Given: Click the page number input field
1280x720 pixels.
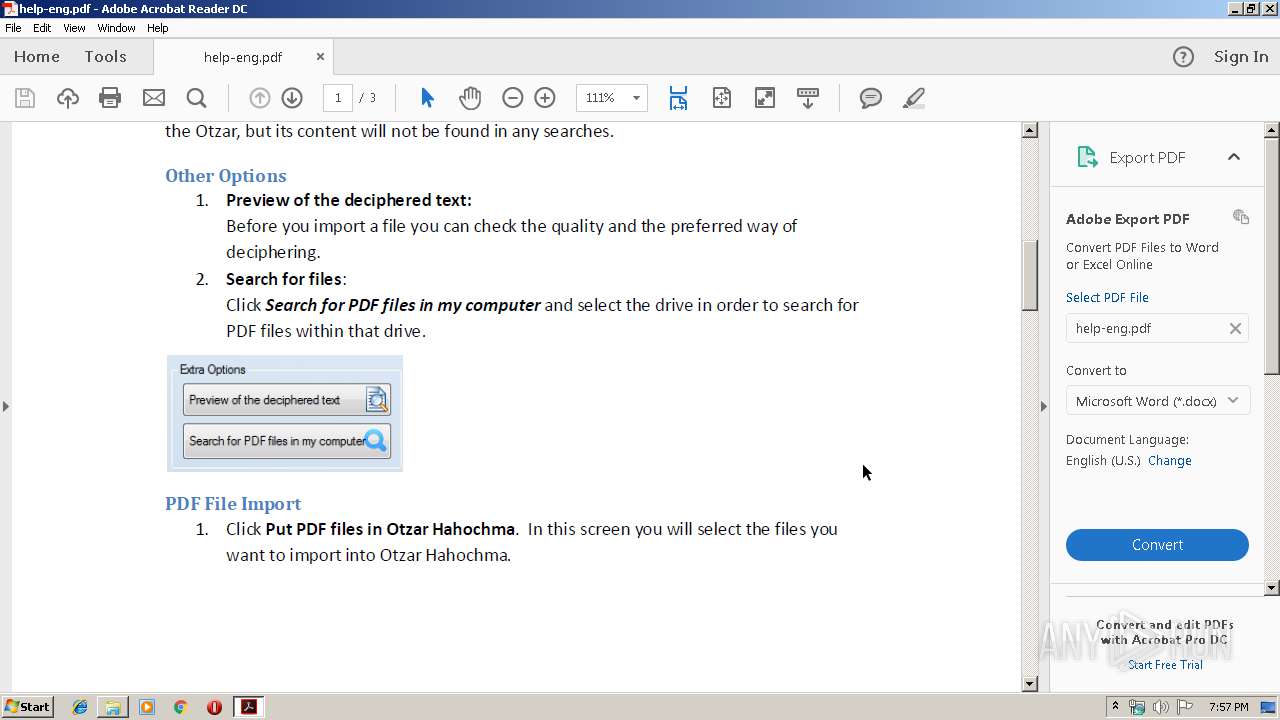Looking at the screenshot, I should (338, 98).
